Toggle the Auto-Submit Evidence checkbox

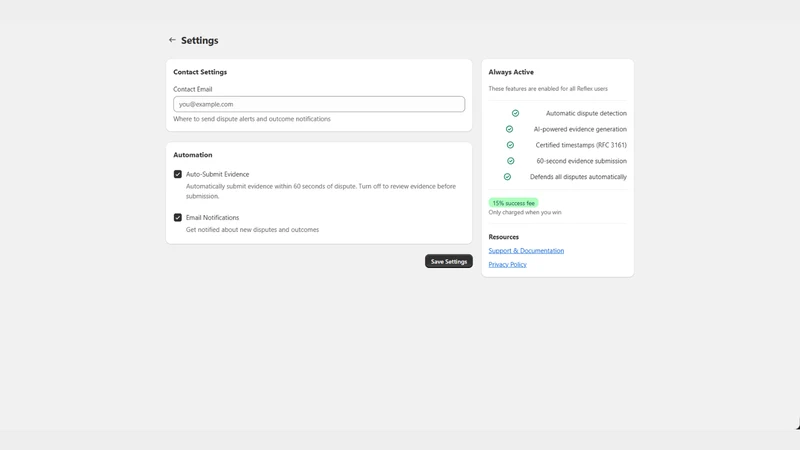coord(178,174)
